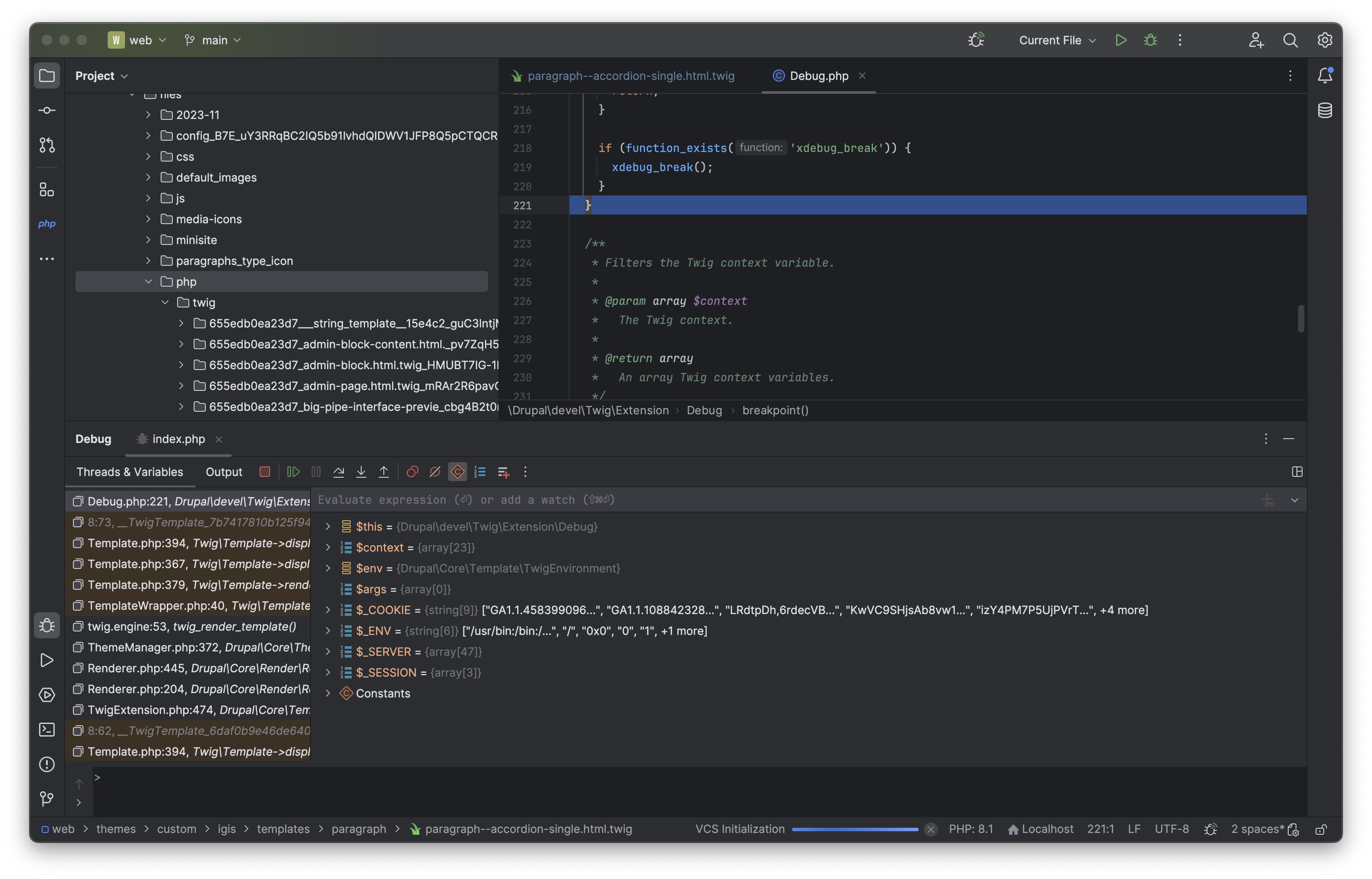This screenshot has height=879, width=1372.
Task: Step Into in debugger toolbar
Action: click(361, 472)
